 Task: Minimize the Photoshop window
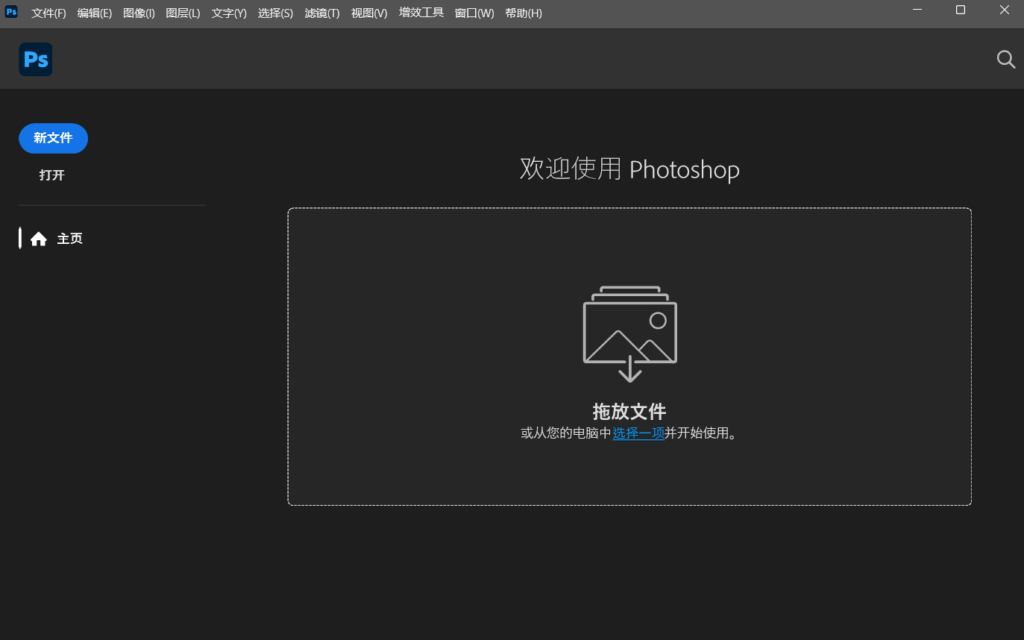pos(917,10)
